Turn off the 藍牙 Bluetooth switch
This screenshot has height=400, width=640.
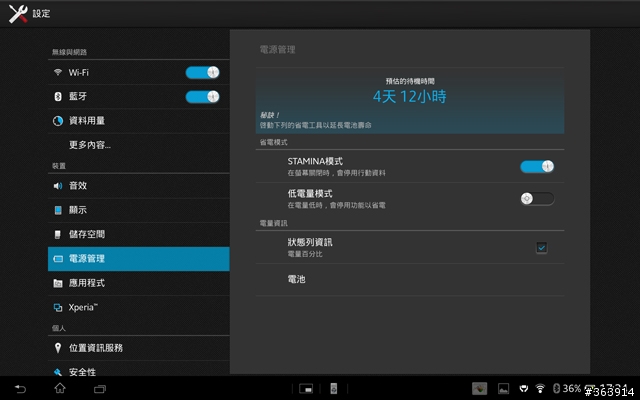point(202,97)
